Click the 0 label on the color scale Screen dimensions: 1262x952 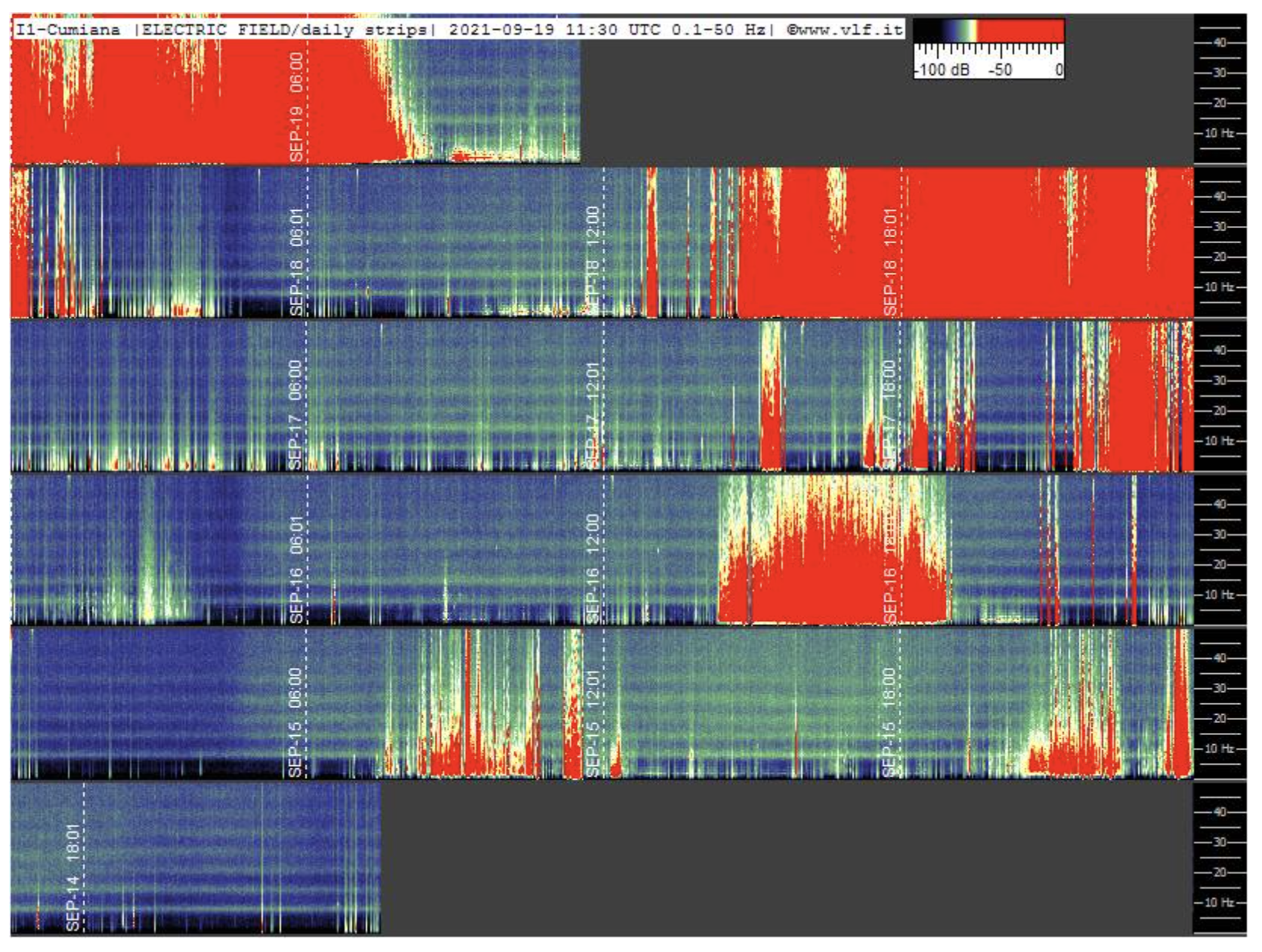click(1059, 70)
